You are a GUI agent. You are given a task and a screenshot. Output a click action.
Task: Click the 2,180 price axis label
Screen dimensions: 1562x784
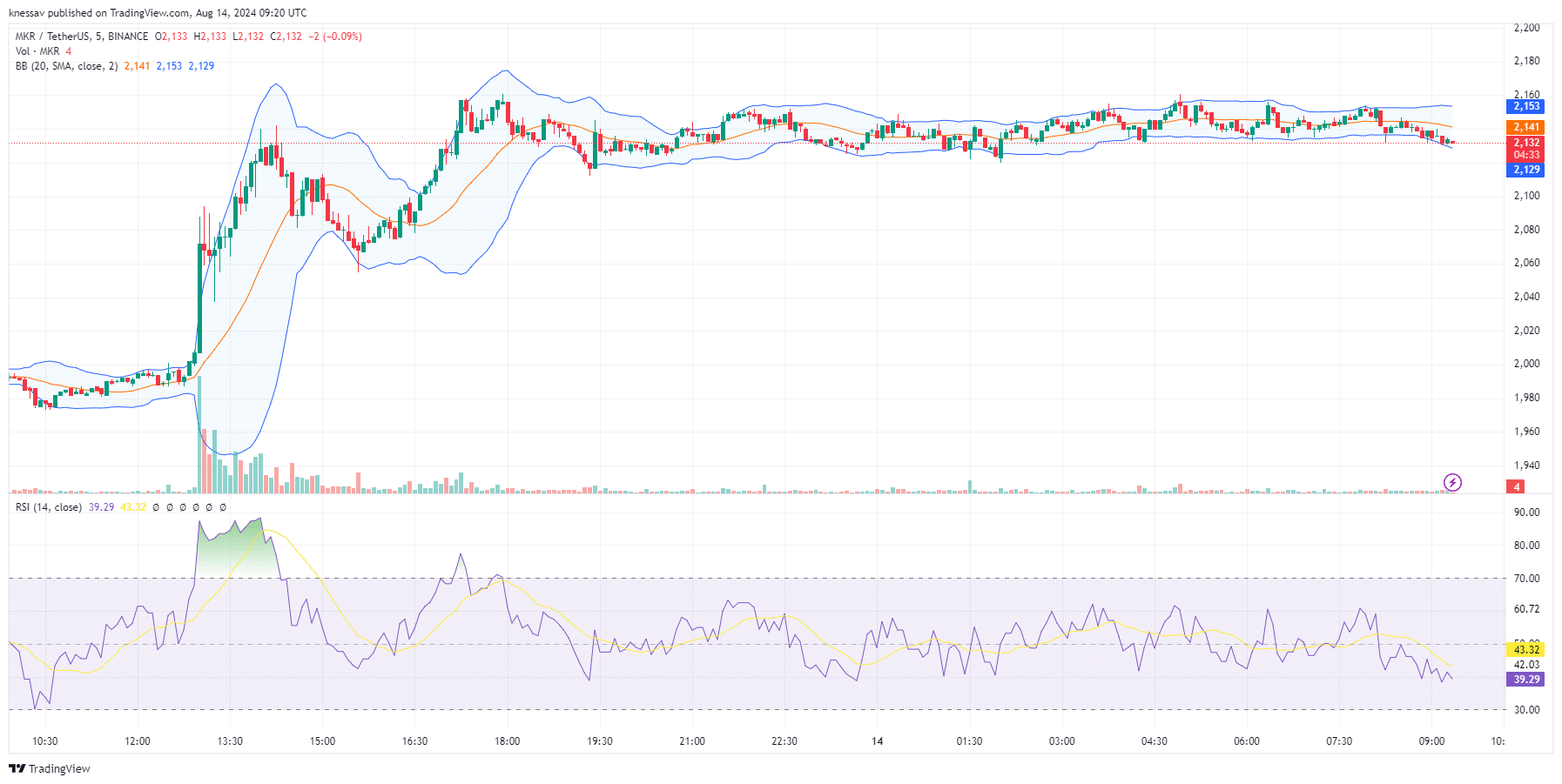click(1526, 61)
